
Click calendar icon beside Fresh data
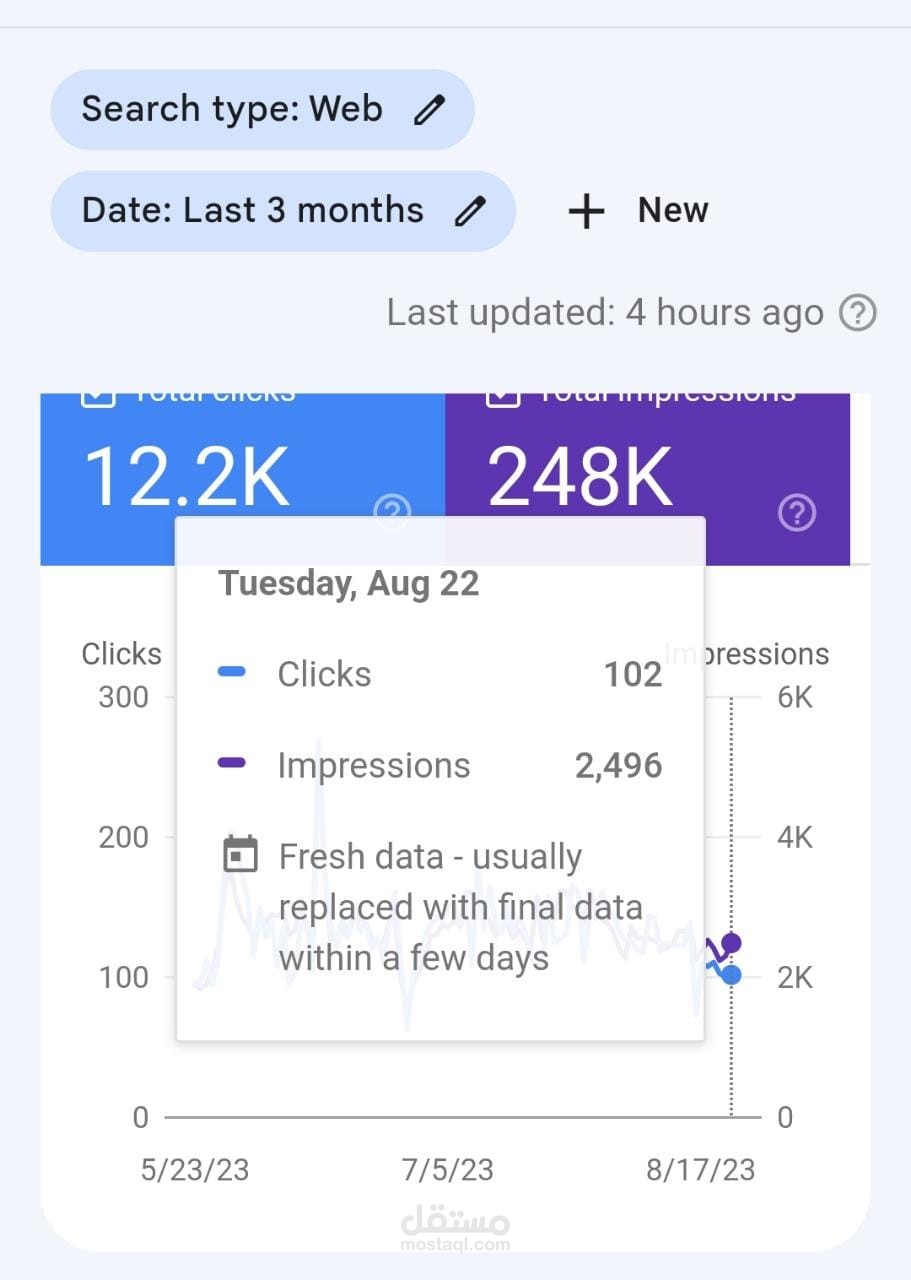point(240,854)
